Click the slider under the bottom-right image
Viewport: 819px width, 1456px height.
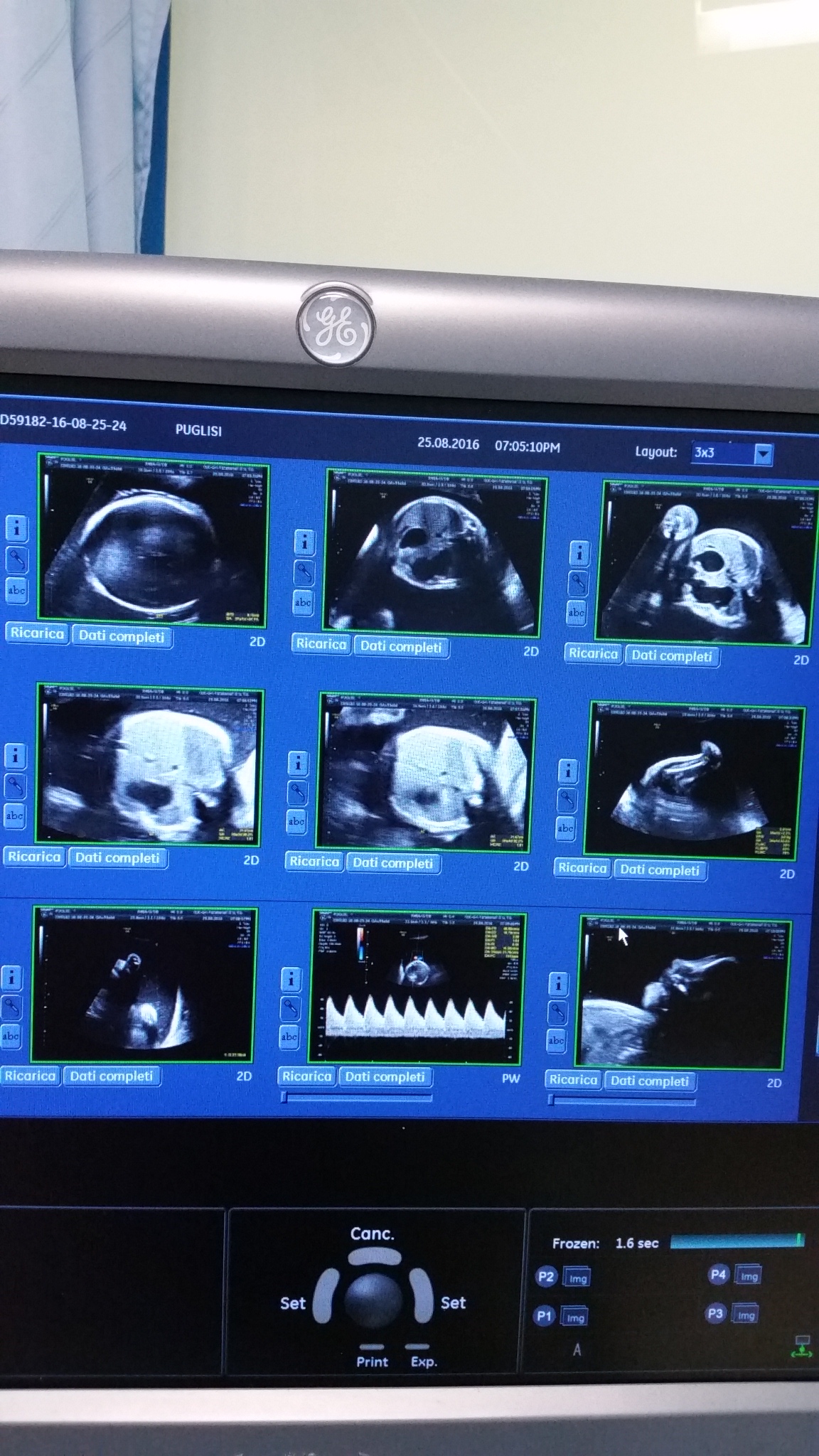(x=622, y=1101)
